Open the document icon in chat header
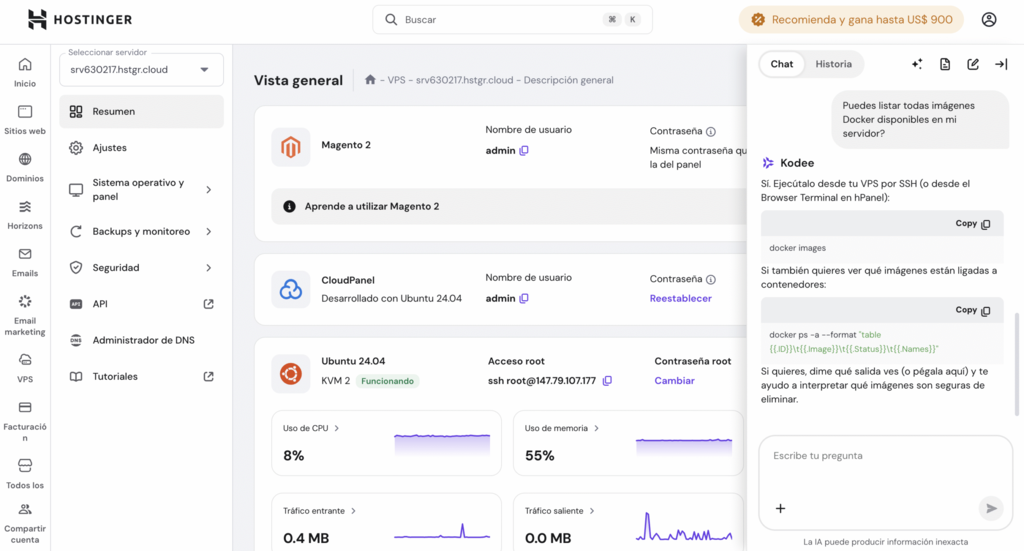This screenshot has width=1024, height=551. tap(945, 64)
